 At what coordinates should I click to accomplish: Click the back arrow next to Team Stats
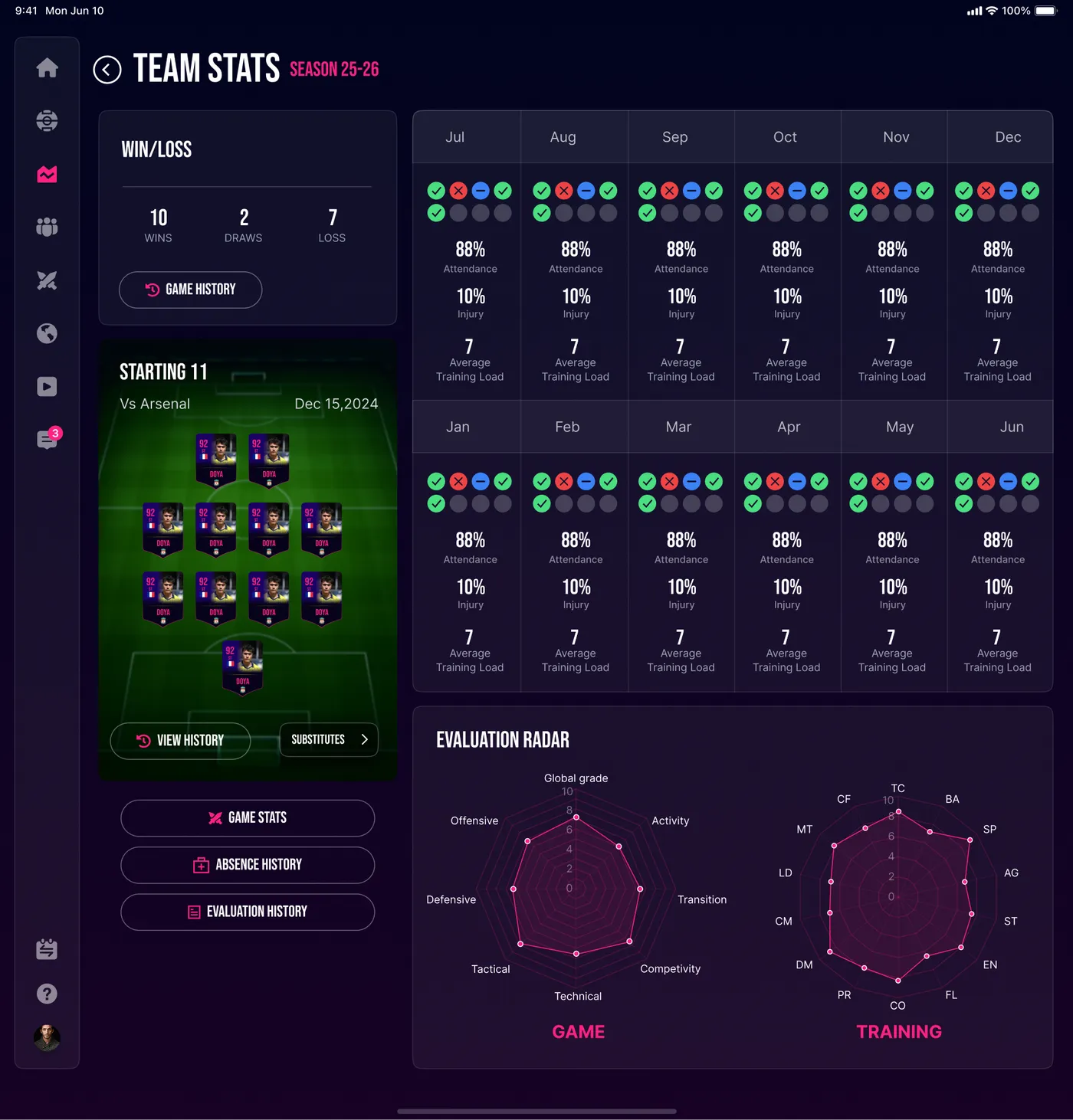pos(107,69)
